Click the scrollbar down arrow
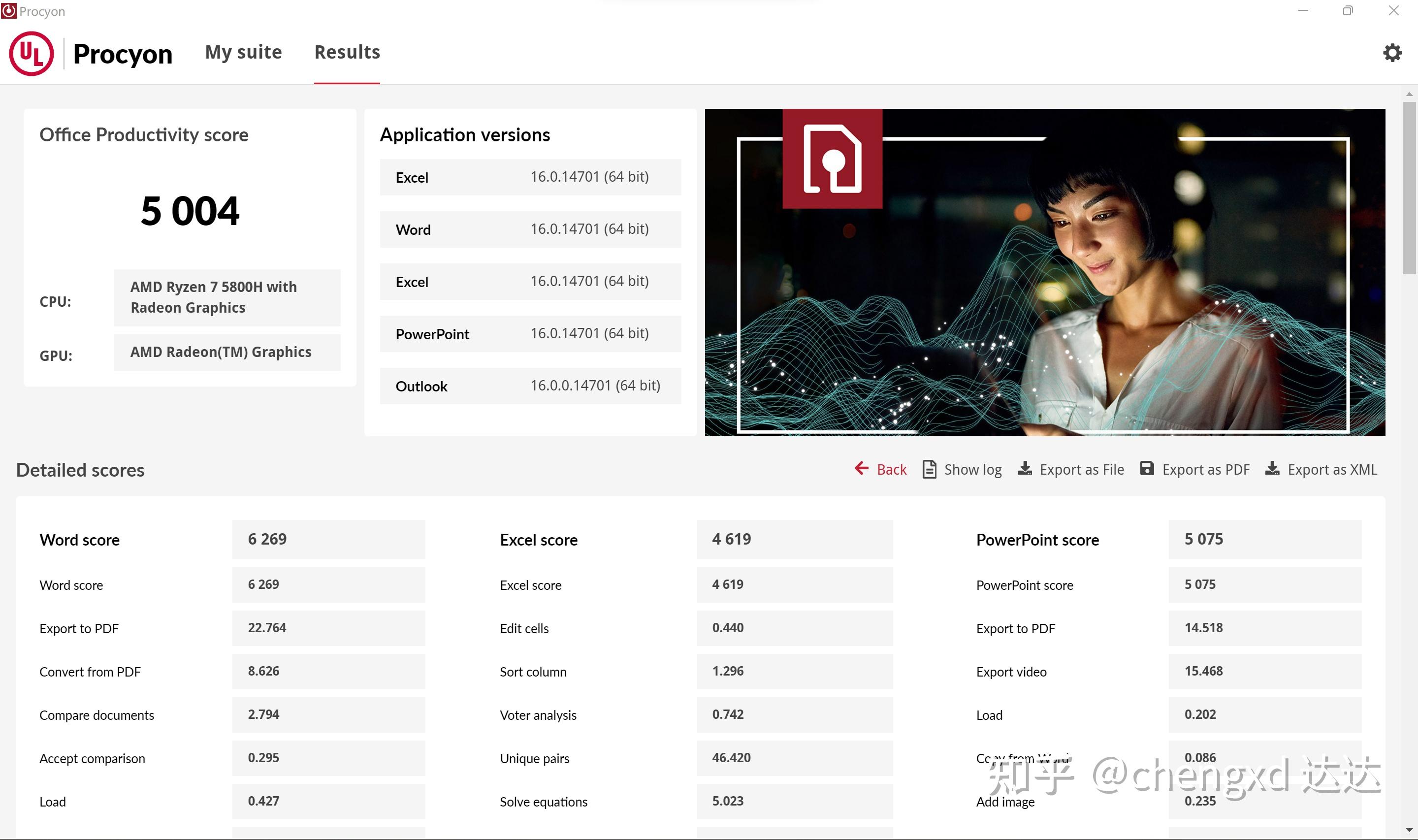 pyautogui.click(x=1409, y=830)
